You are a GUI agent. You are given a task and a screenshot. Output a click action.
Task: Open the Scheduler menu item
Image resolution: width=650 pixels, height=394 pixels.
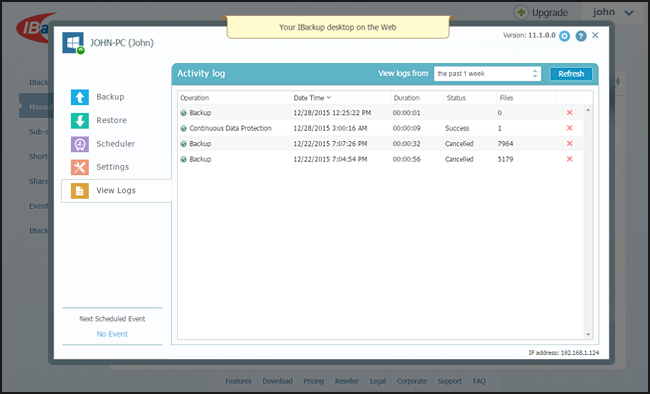coord(115,144)
